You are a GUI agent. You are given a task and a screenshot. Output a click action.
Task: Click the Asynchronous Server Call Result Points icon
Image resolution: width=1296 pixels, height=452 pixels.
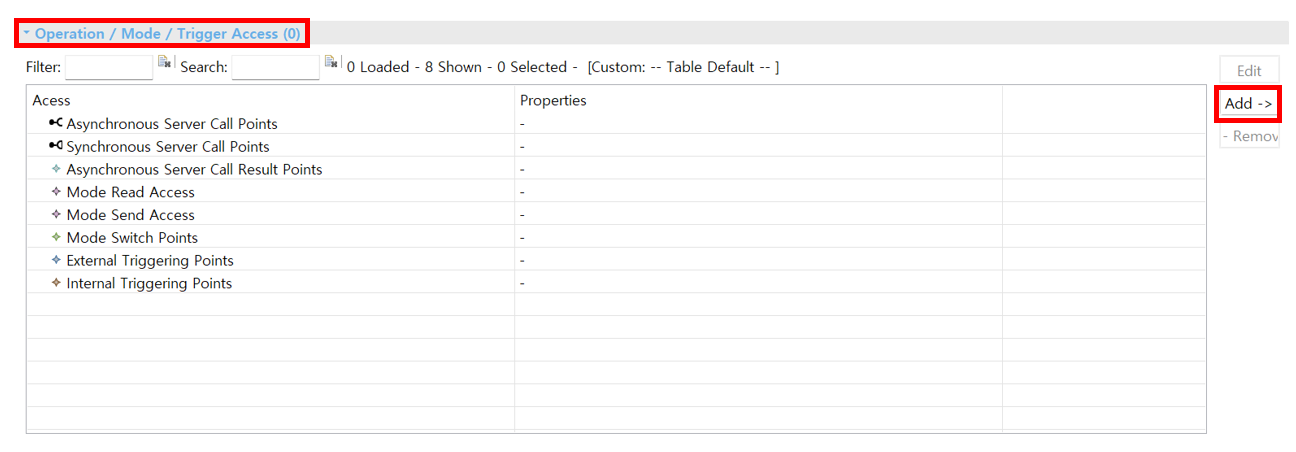pyautogui.click(x=56, y=169)
